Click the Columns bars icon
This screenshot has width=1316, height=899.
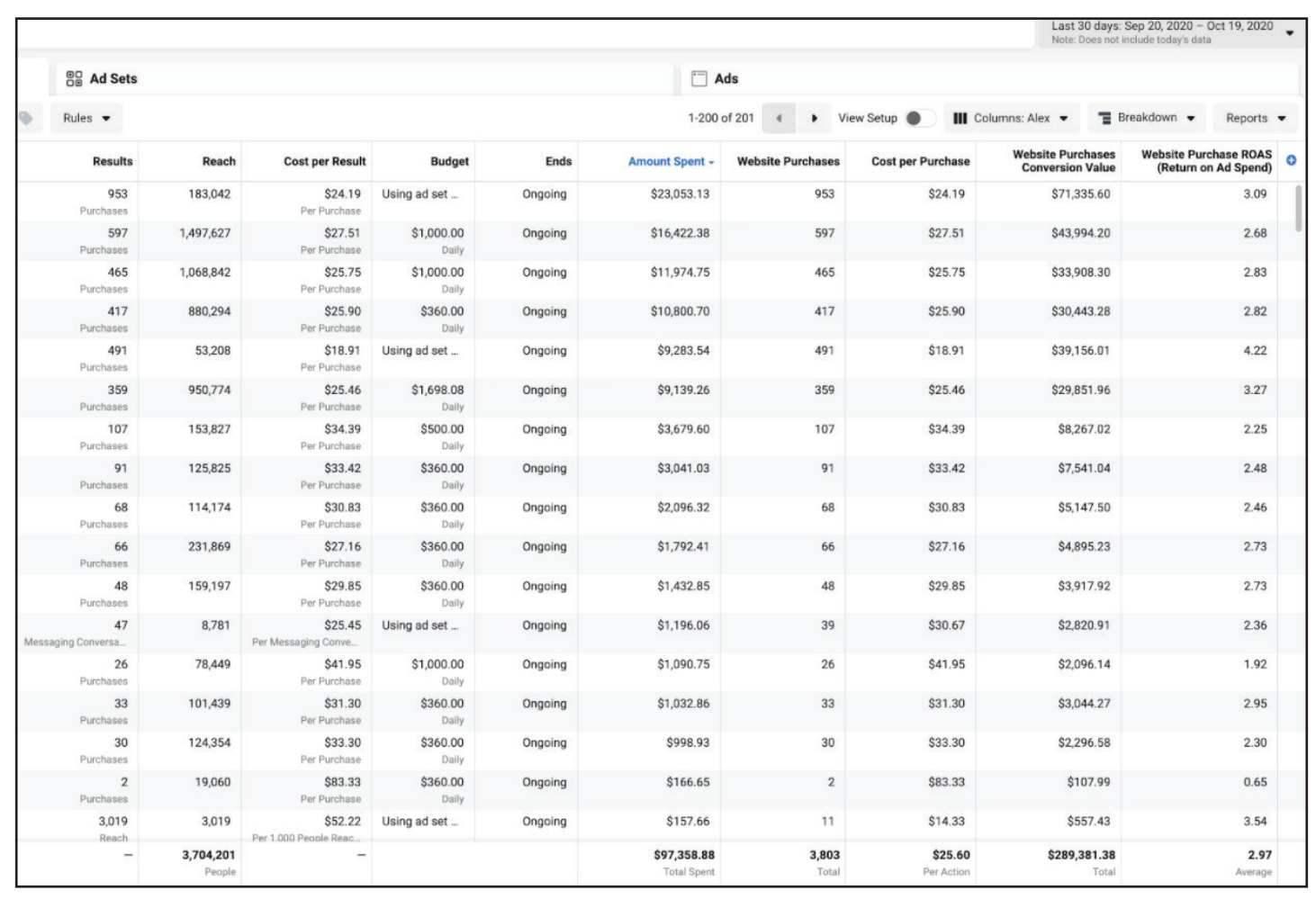coord(960,118)
